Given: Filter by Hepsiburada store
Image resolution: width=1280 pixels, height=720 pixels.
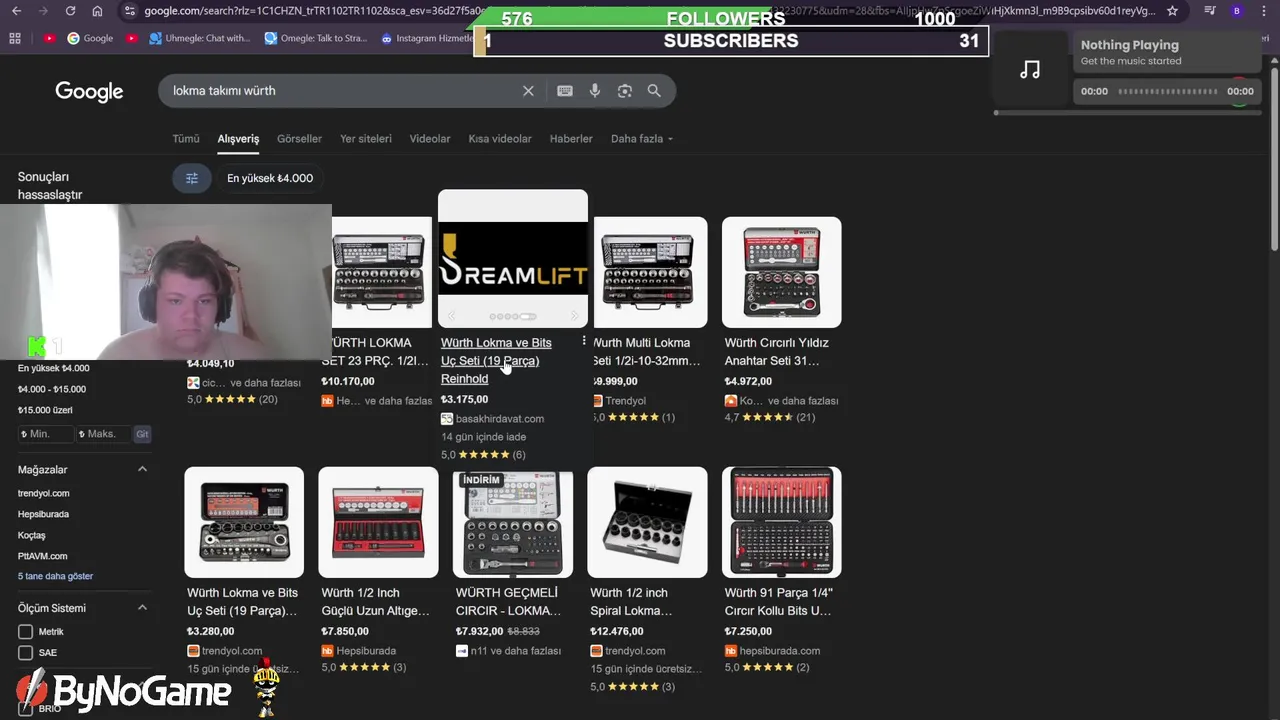Looking at the screenshot, I should click(x=43, y=514).
